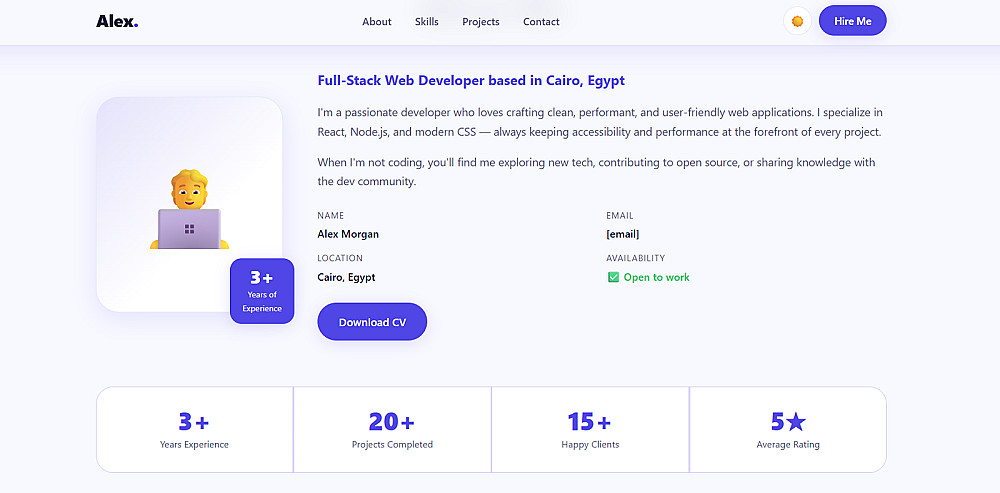This screenshot has width=1000, height=493.
Task: Click the Alex Morgan name value
Action: pos(348,234)
